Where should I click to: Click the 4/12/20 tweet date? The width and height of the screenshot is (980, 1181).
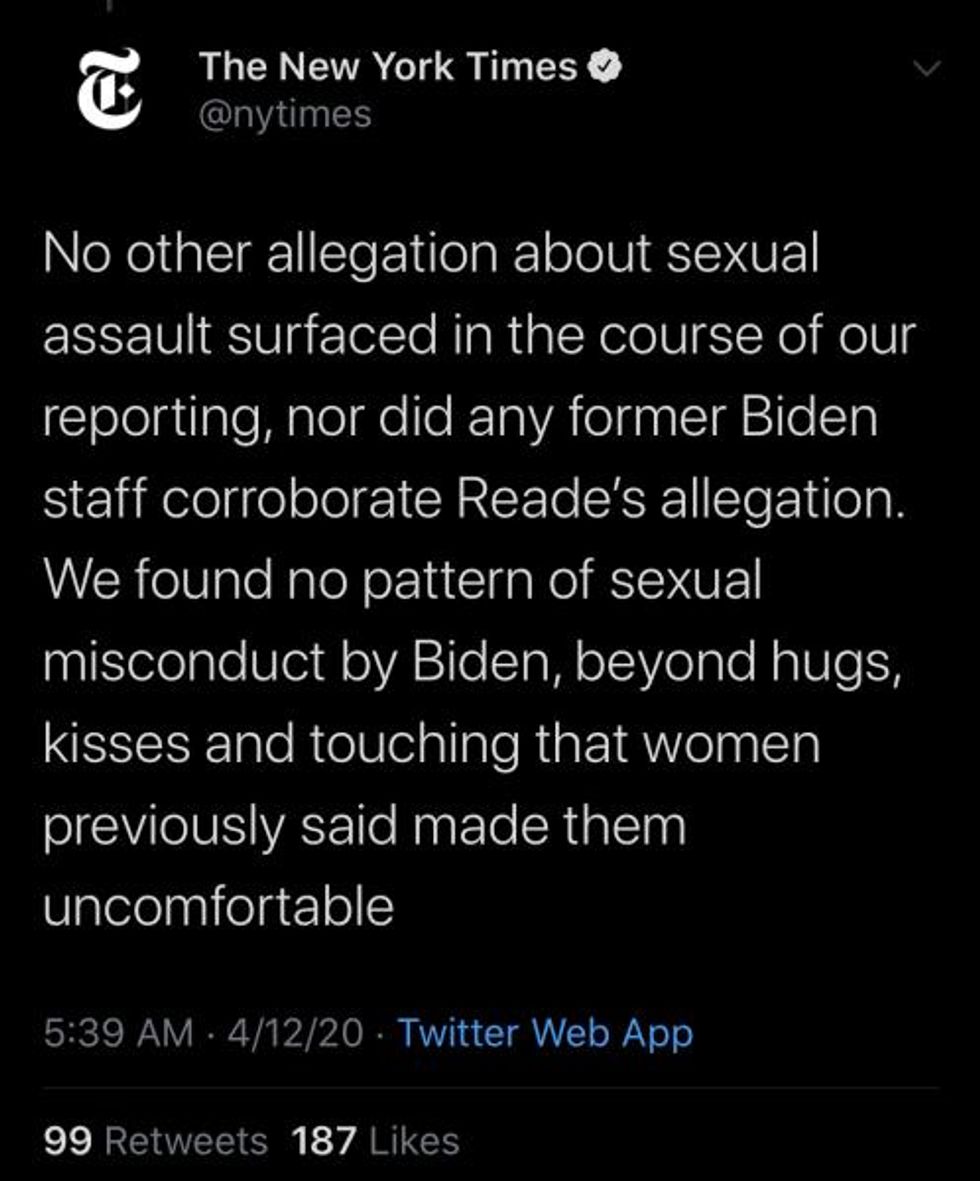tap(295, 1032)
